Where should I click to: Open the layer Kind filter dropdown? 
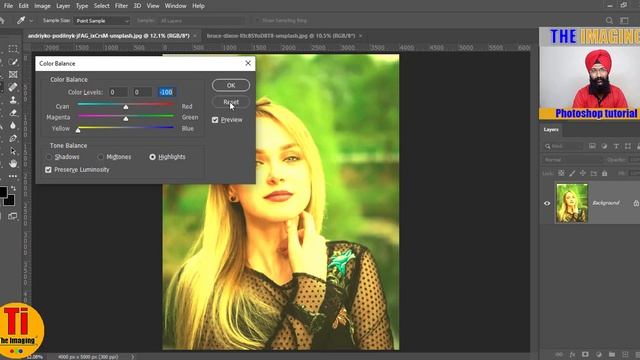click(x=563, y=146)
